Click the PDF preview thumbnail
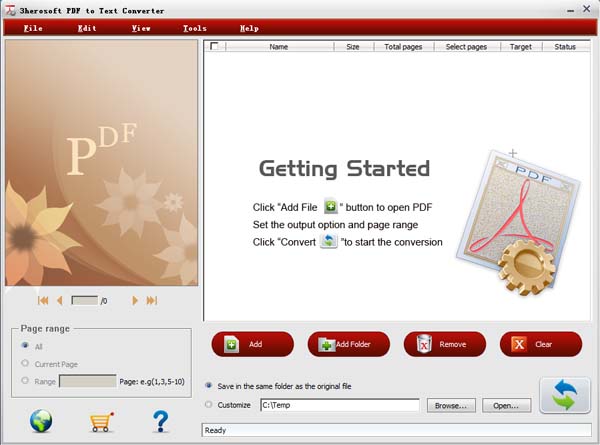This screenshot has width=600, height=445. pyautogui.click(x=101, y=163)
